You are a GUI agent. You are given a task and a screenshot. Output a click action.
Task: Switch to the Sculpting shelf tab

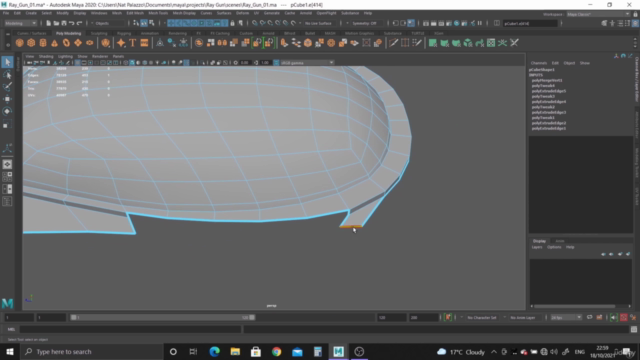(x=99, y=33)
